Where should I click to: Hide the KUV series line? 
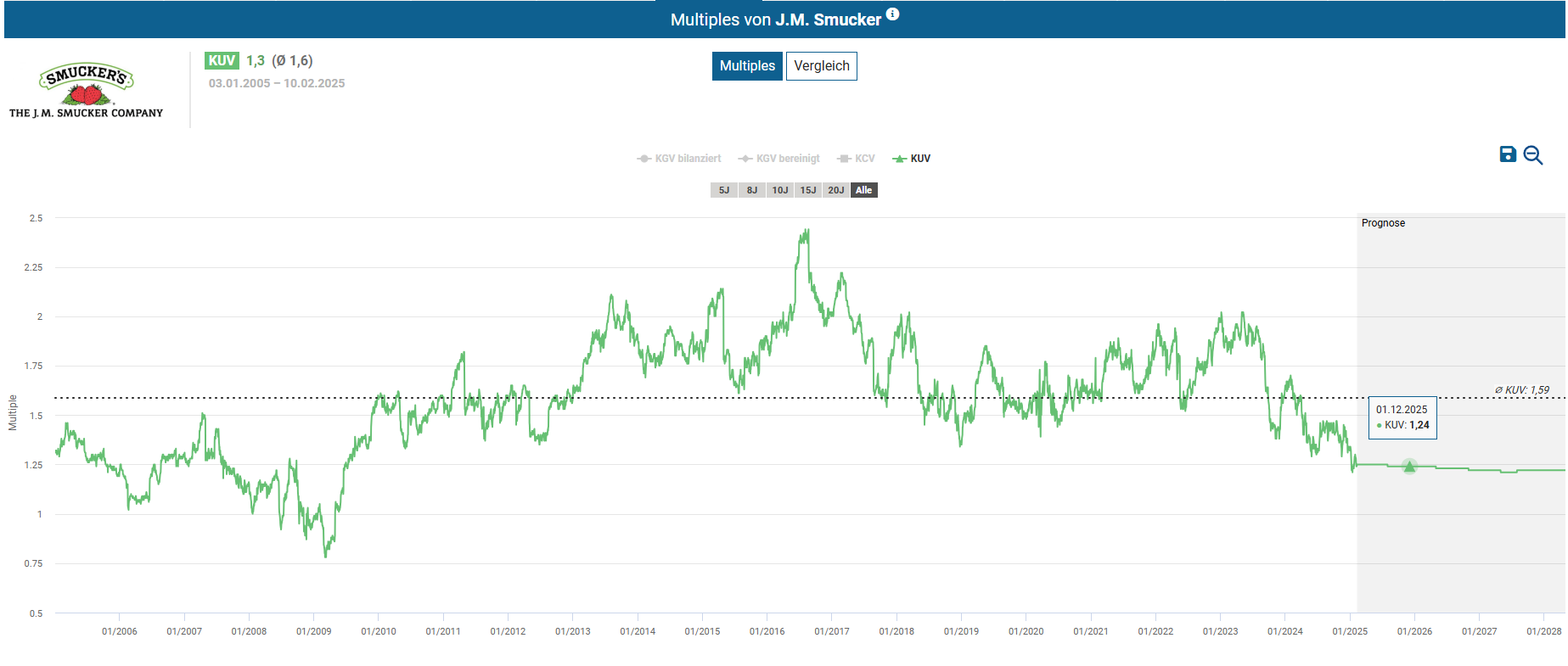point(913,159)
